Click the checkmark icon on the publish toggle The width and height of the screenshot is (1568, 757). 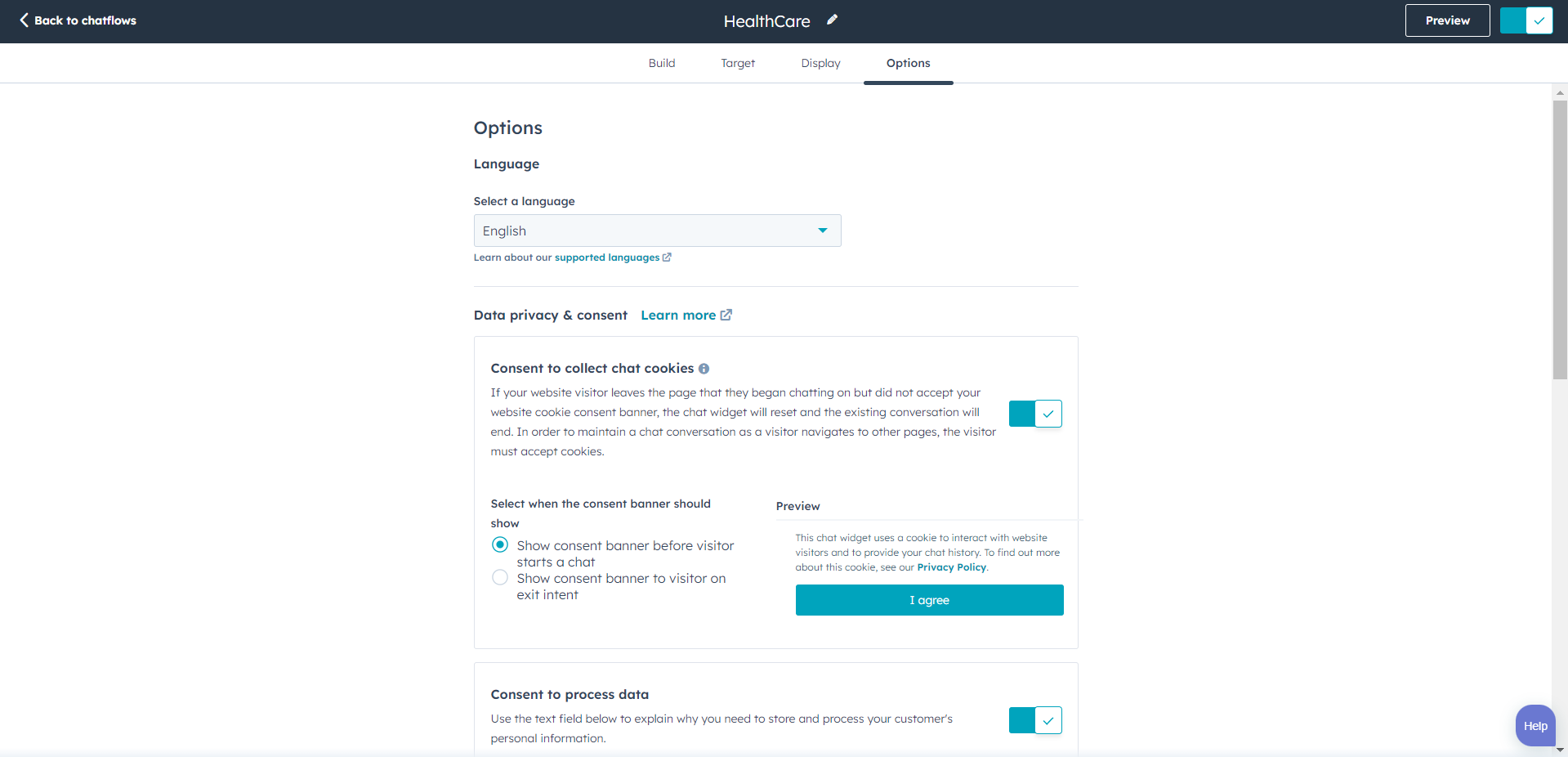(x=1538, y=20)
